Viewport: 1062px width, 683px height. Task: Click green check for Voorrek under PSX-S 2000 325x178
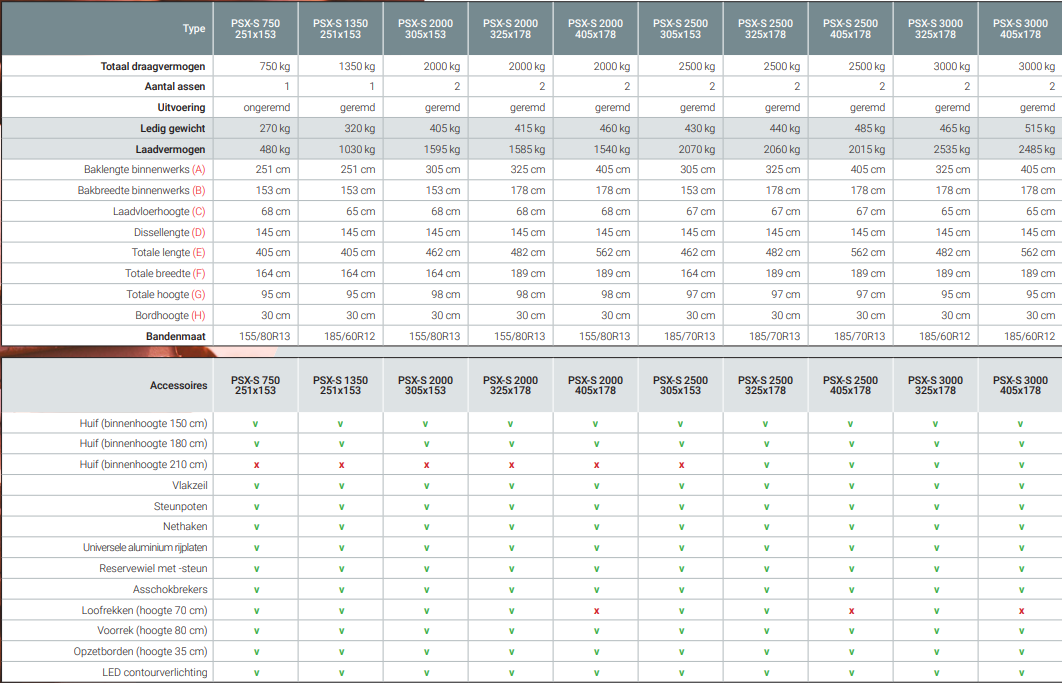pos(511,631)
